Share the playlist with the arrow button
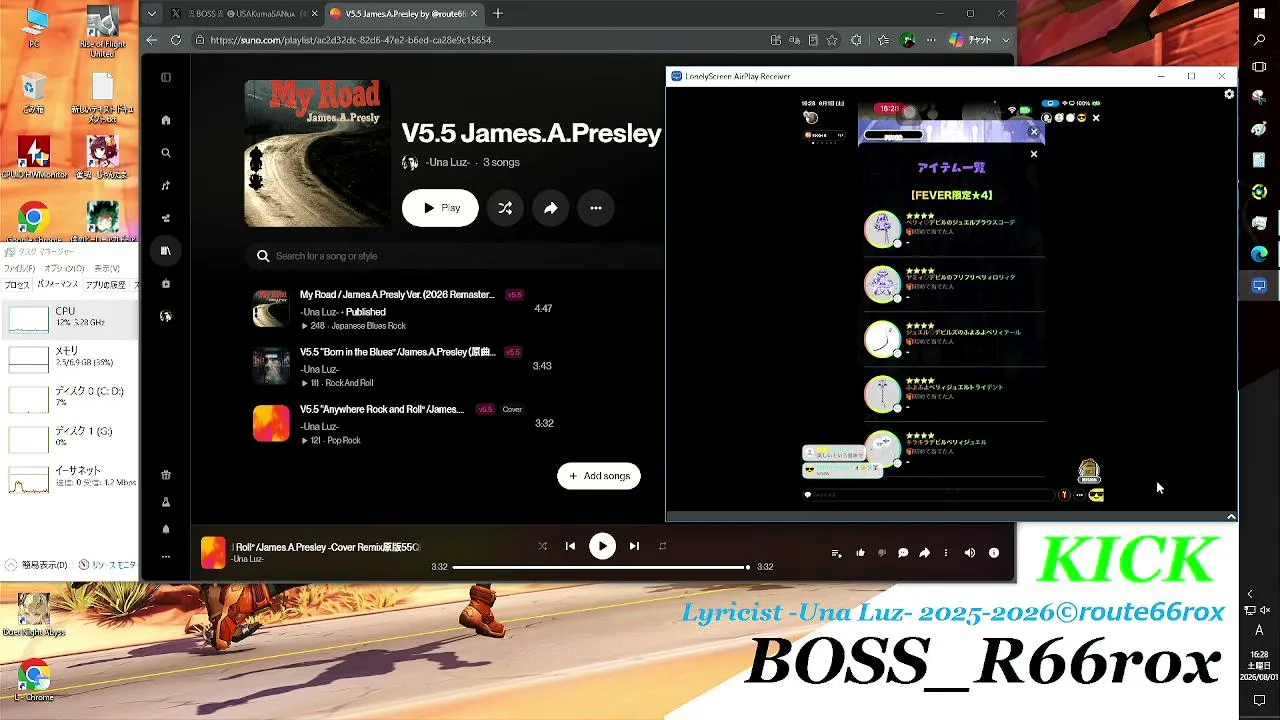The height and width of the screenshot is (720, 1280). click(550, 208)
